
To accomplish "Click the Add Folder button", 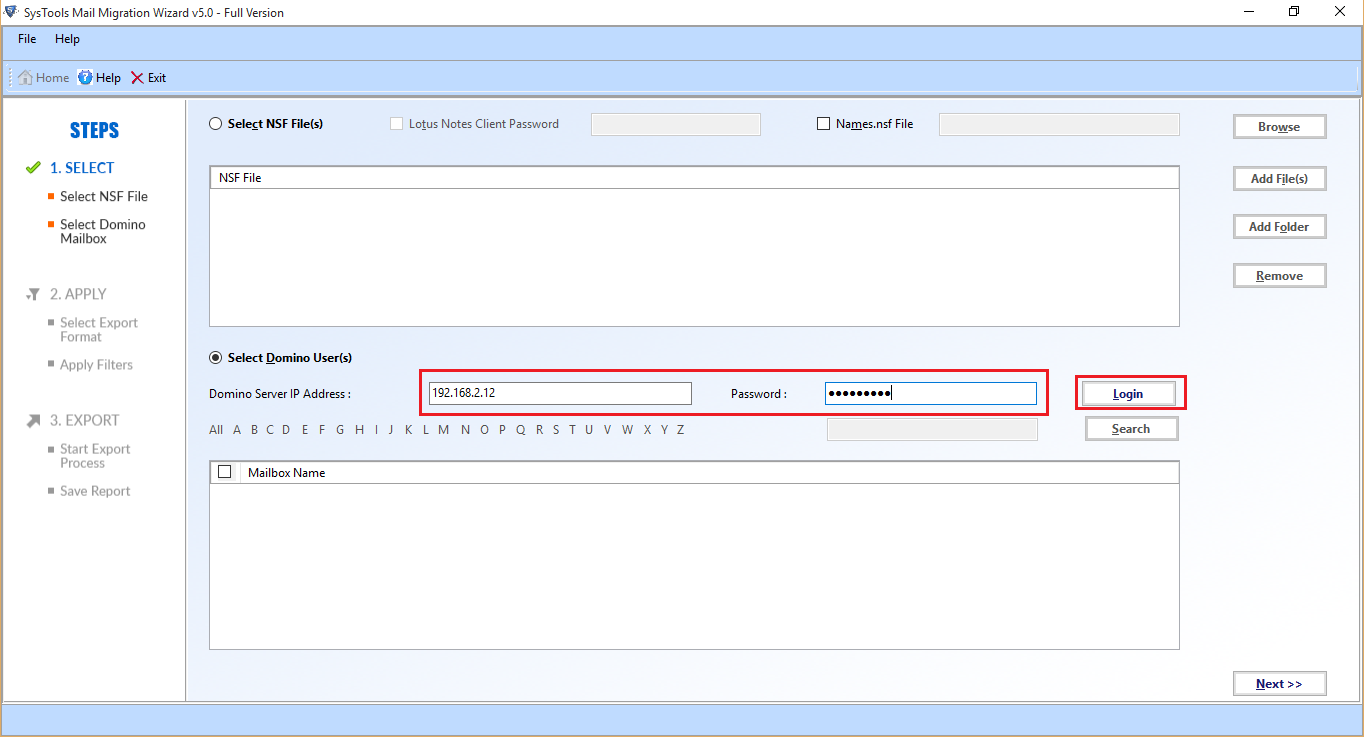I will click(1279, 227).
